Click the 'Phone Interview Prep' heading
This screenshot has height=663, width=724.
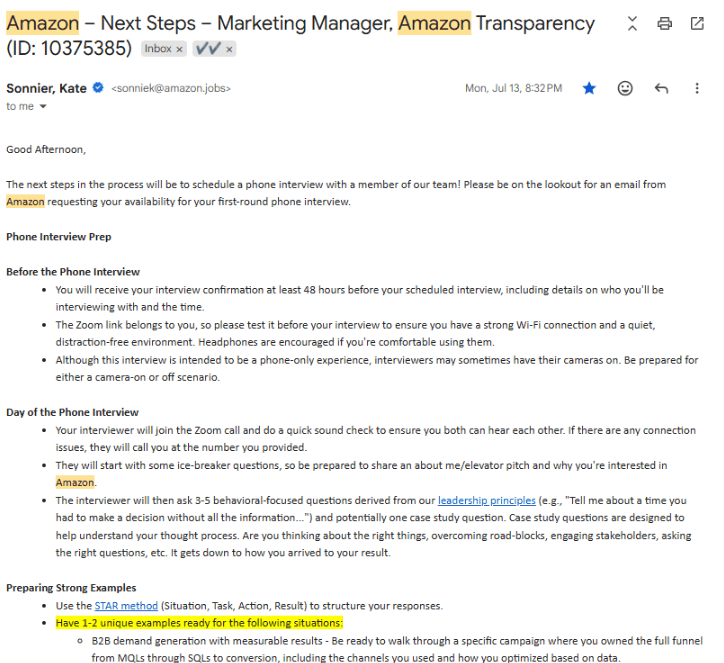tap(59, 237)
